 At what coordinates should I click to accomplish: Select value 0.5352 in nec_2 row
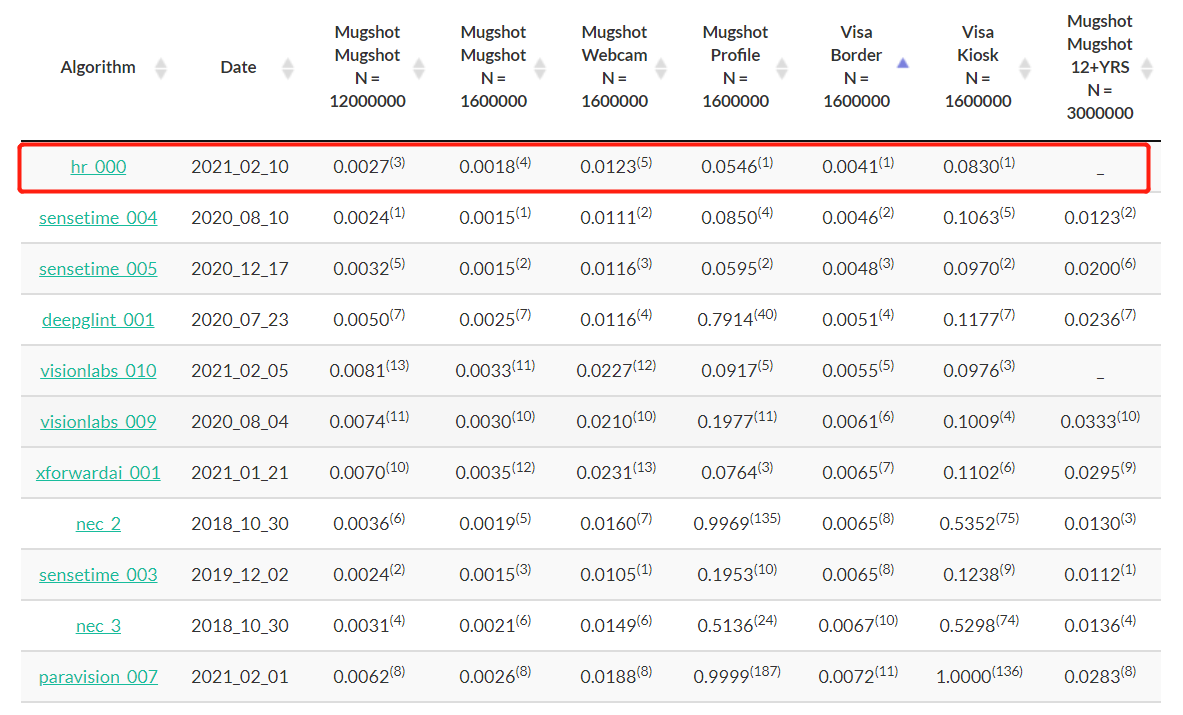(967, 524)
